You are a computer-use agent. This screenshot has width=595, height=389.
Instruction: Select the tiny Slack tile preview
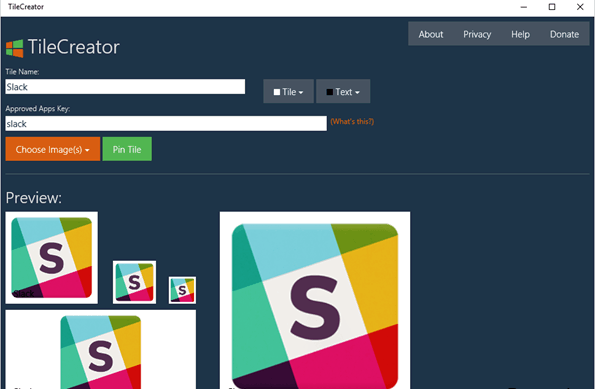[183, 290]
